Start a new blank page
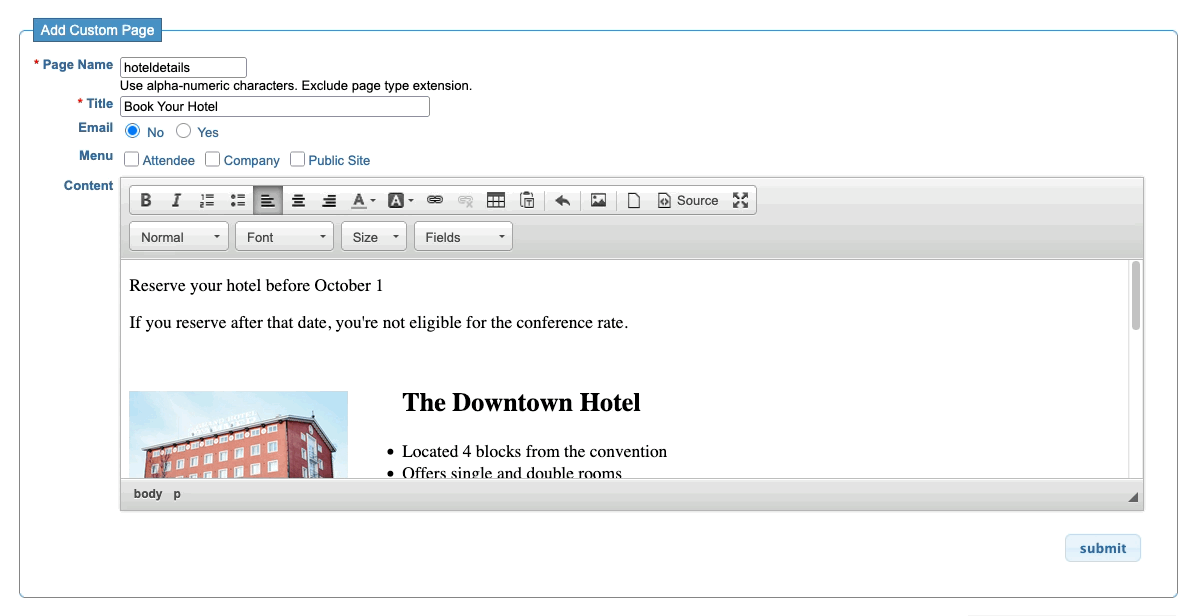The width and height of the screenshot is (1192, 616). 633,200
